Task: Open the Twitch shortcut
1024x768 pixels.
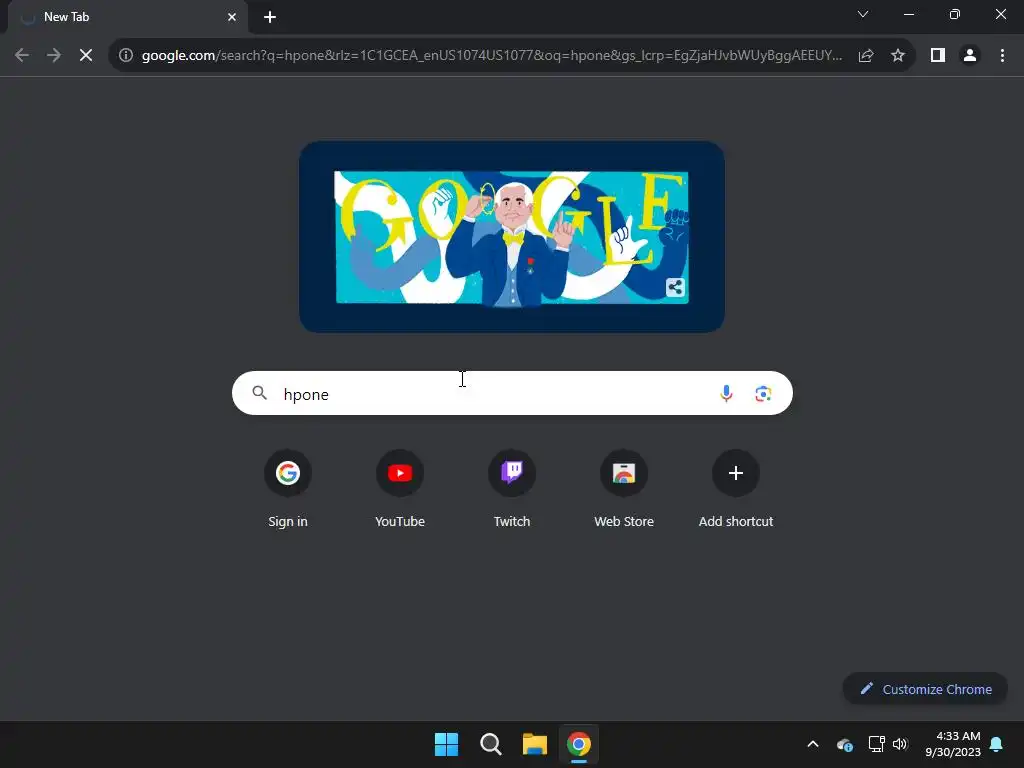Action: [512, 488]
